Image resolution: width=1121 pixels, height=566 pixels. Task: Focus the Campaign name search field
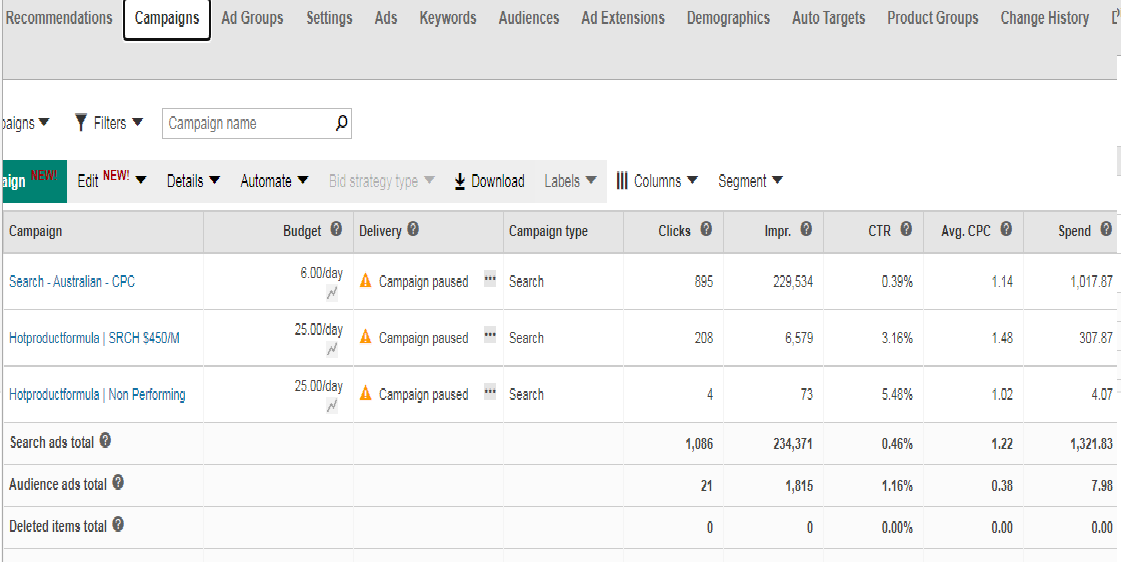[248, 123]
